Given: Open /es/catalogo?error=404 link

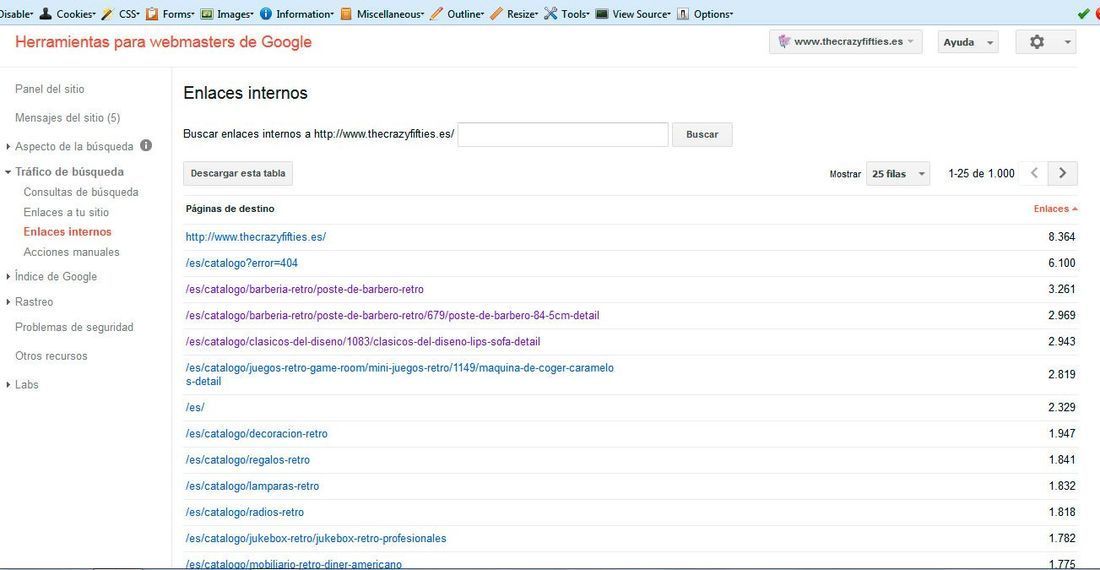Looking at the screenshot, I should click(x=241, y=263).
